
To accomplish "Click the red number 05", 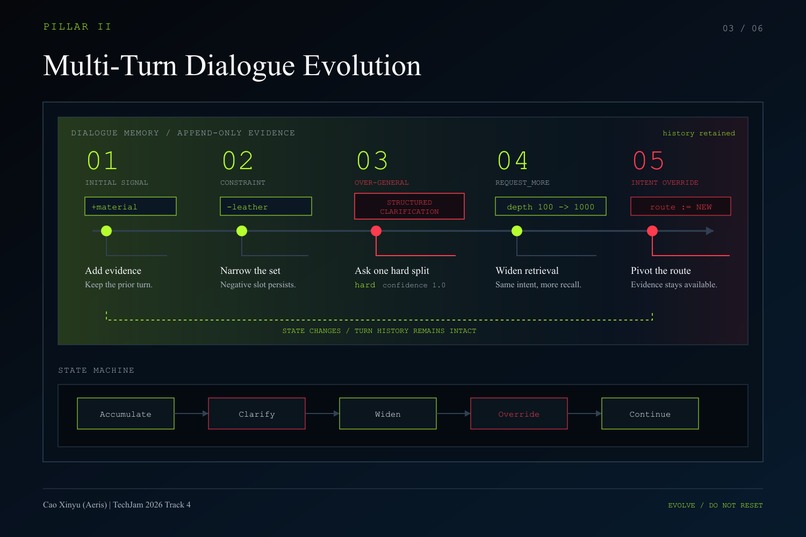I will click(x=648, y=160).
